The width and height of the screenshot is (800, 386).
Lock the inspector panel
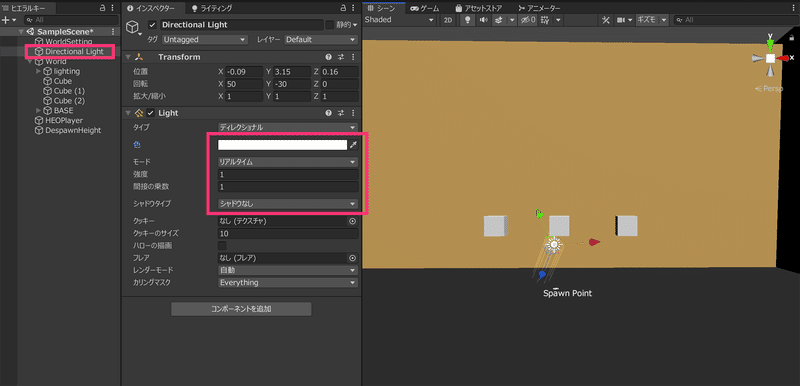click(x=344, y=8)
